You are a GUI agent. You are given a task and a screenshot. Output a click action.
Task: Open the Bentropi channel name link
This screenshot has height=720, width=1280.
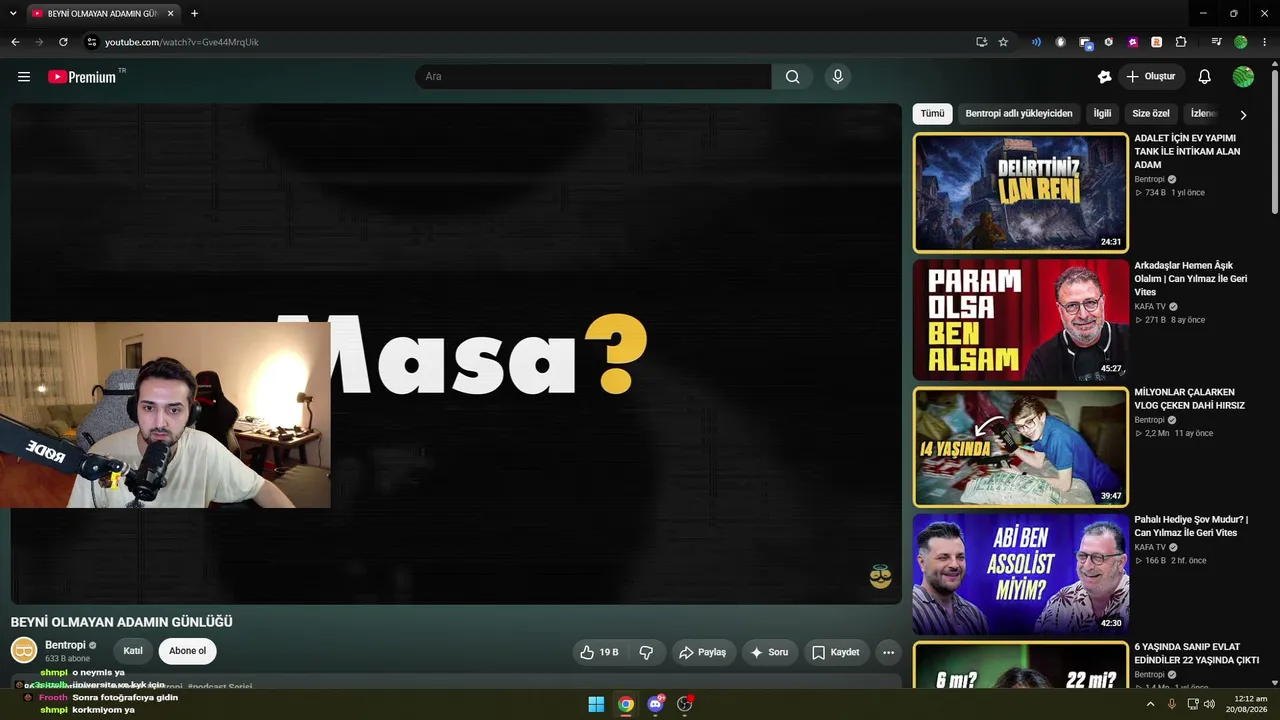(65, 645)
